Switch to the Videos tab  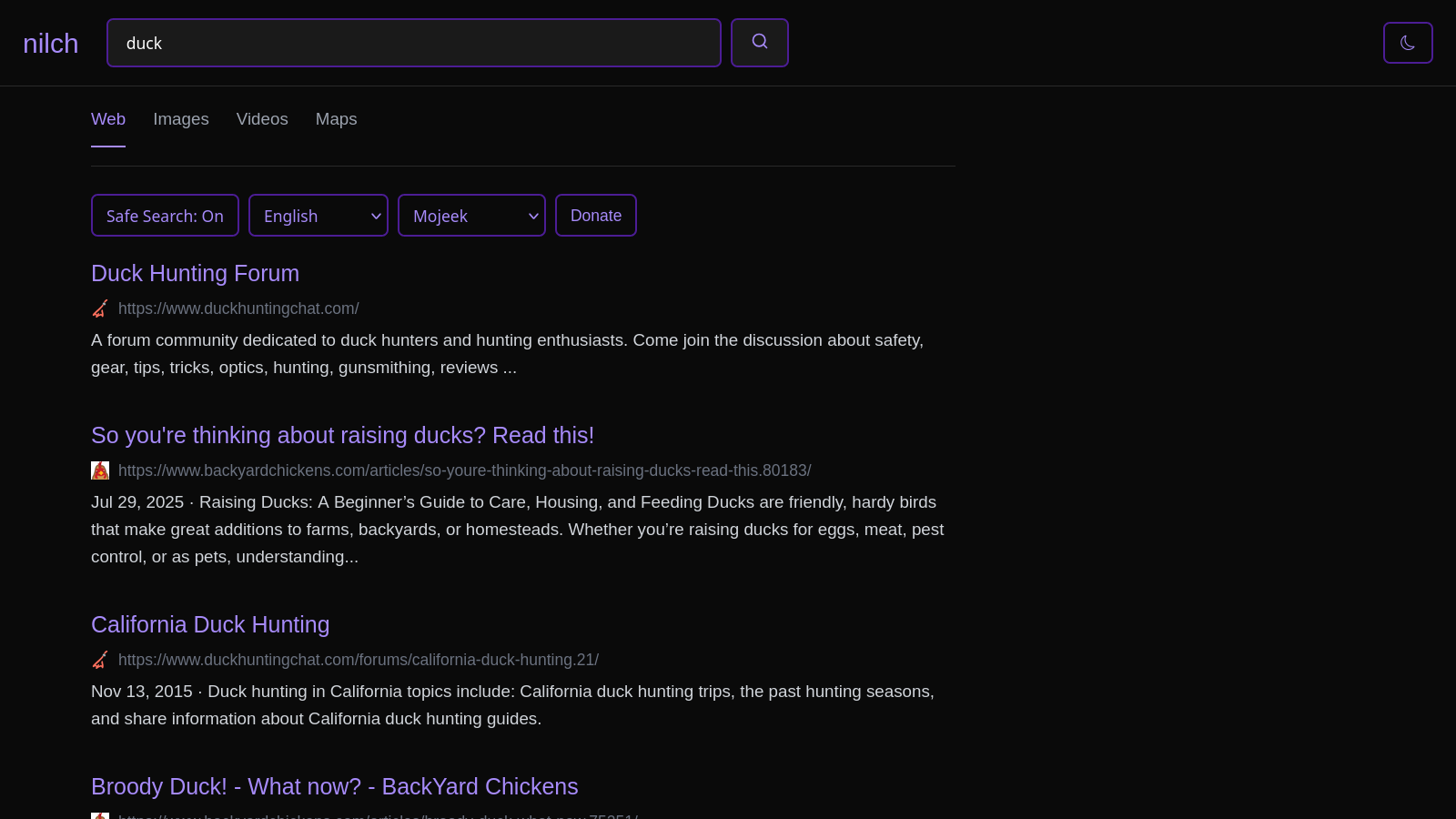tap(262, 119)
